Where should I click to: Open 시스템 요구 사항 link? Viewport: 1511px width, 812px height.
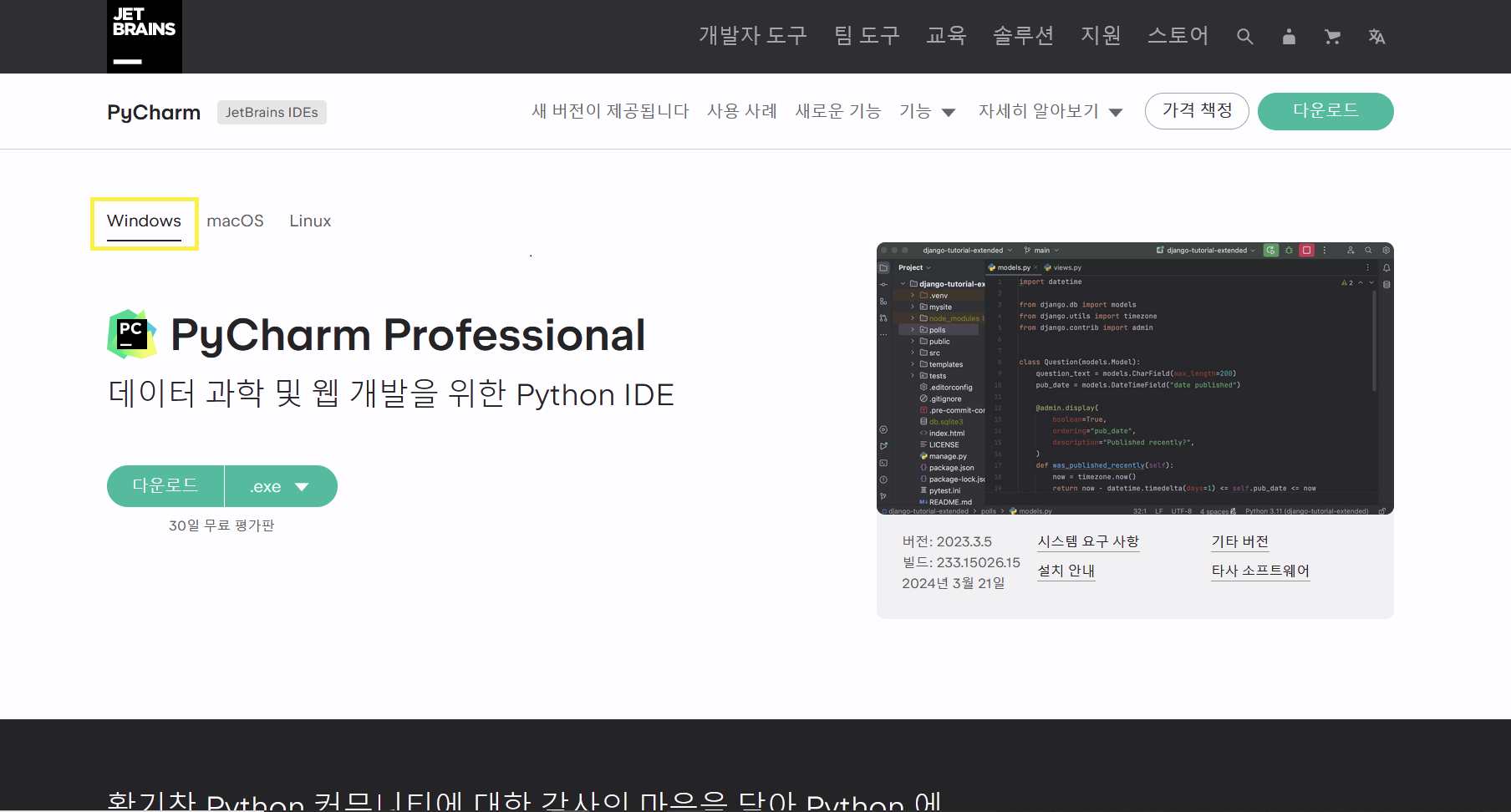pyautogui.click(x=1088, y=541)
